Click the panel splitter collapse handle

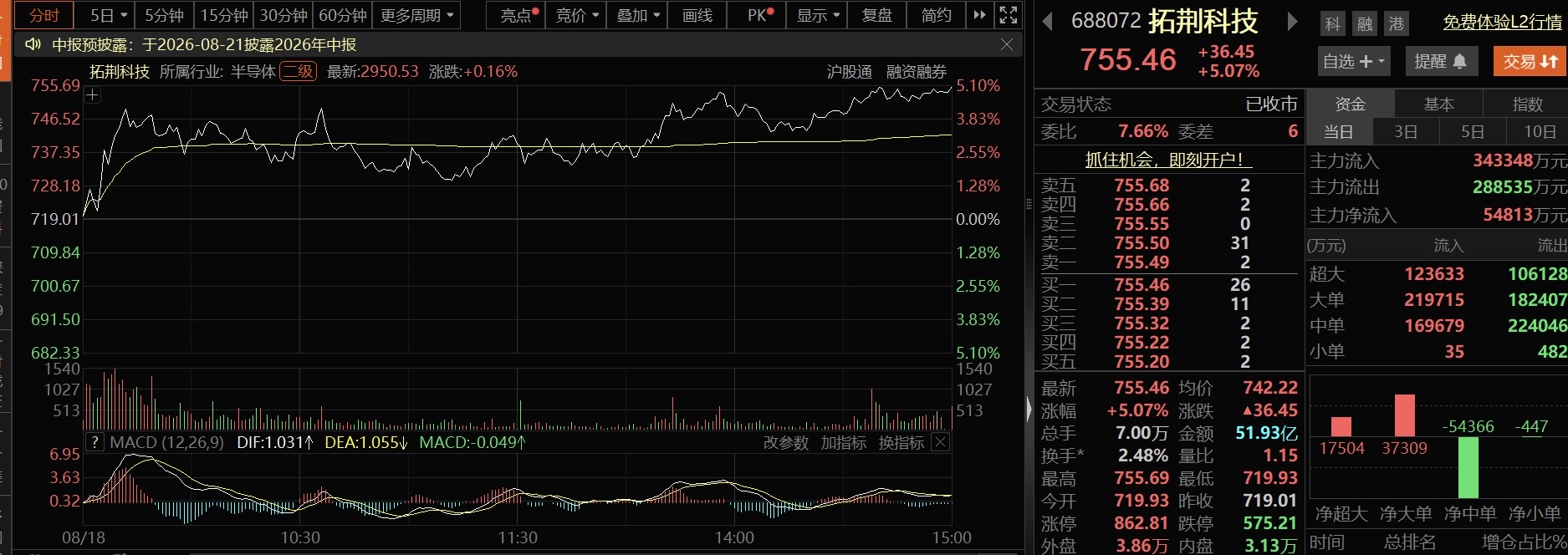pos(1029,408)
